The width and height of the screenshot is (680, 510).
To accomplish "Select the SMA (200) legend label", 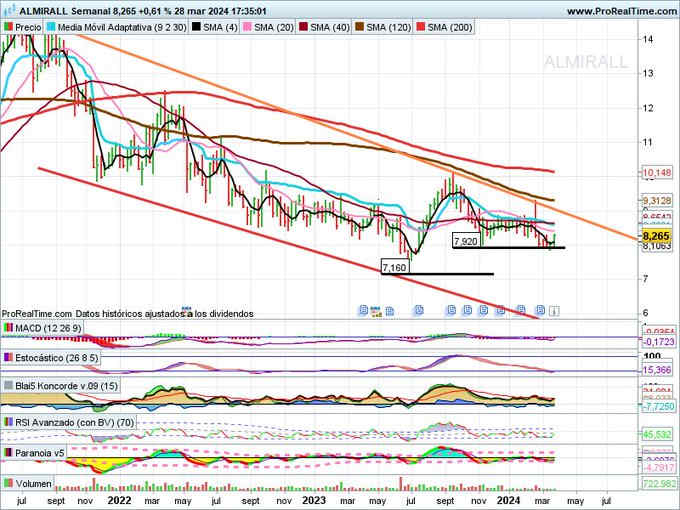I will click(450, 27).
